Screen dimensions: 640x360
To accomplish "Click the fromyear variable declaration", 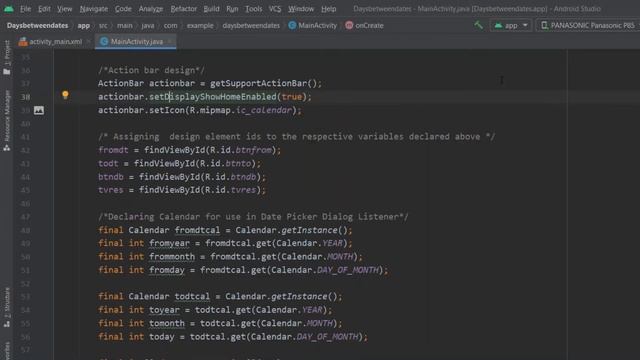I will [x=169, y=243].
